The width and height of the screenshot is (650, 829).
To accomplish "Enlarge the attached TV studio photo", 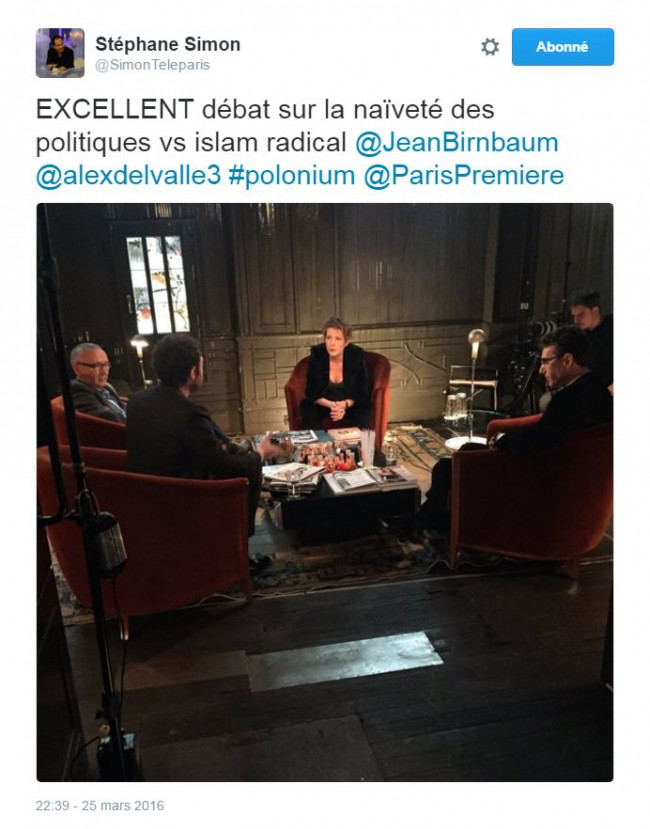I will pyautogui.click(x=325, y=492).
